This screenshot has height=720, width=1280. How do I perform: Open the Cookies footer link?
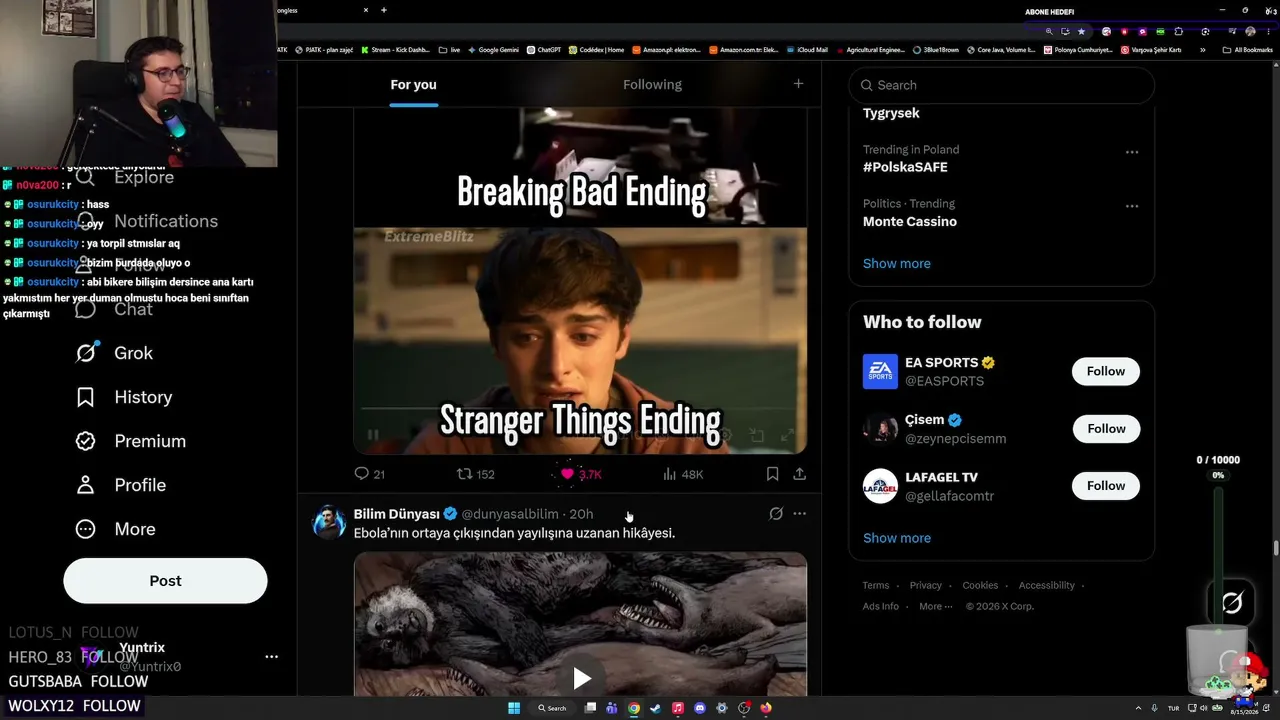(980, 585)
